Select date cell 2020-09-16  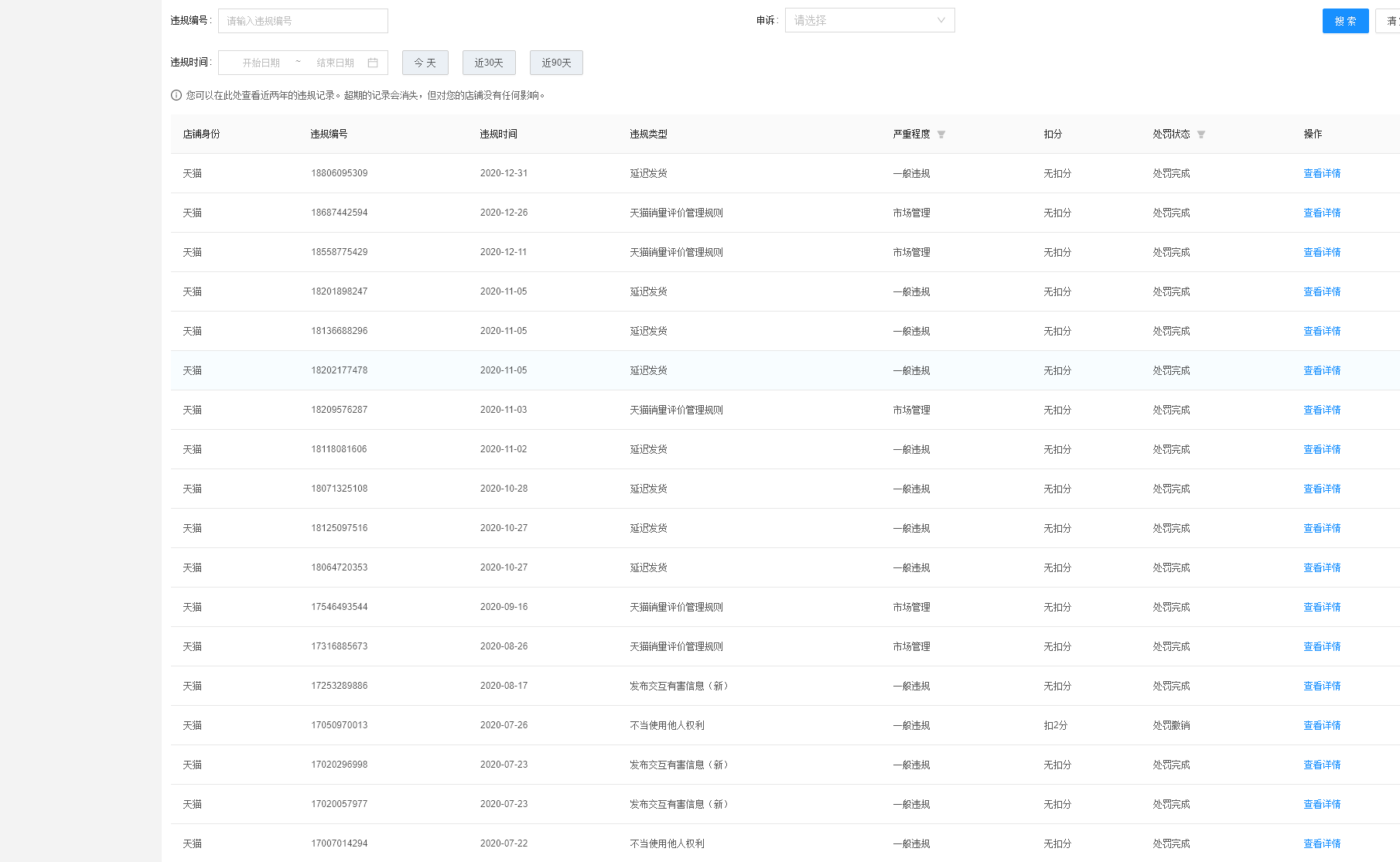click(504, 607)
